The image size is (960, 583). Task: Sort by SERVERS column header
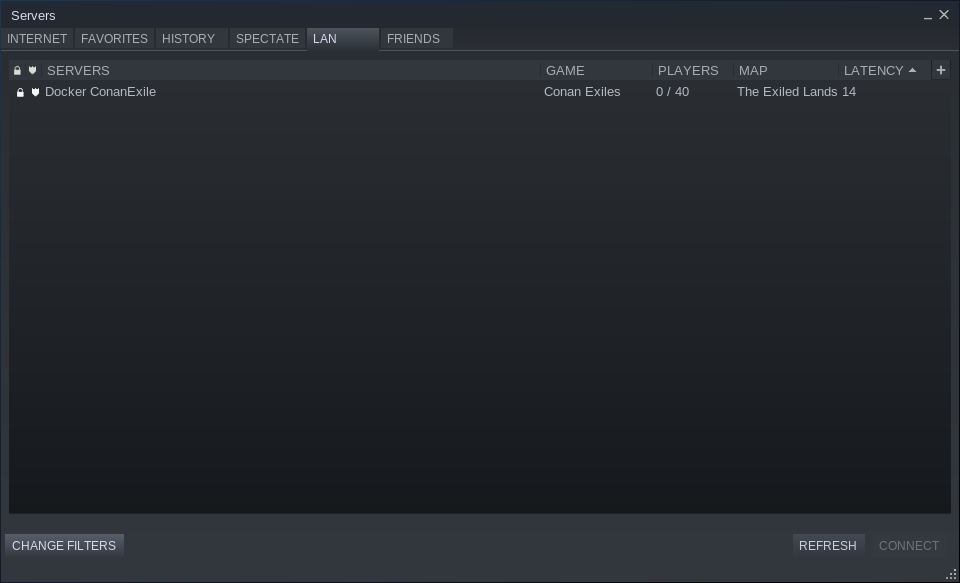tap(291, 70)
